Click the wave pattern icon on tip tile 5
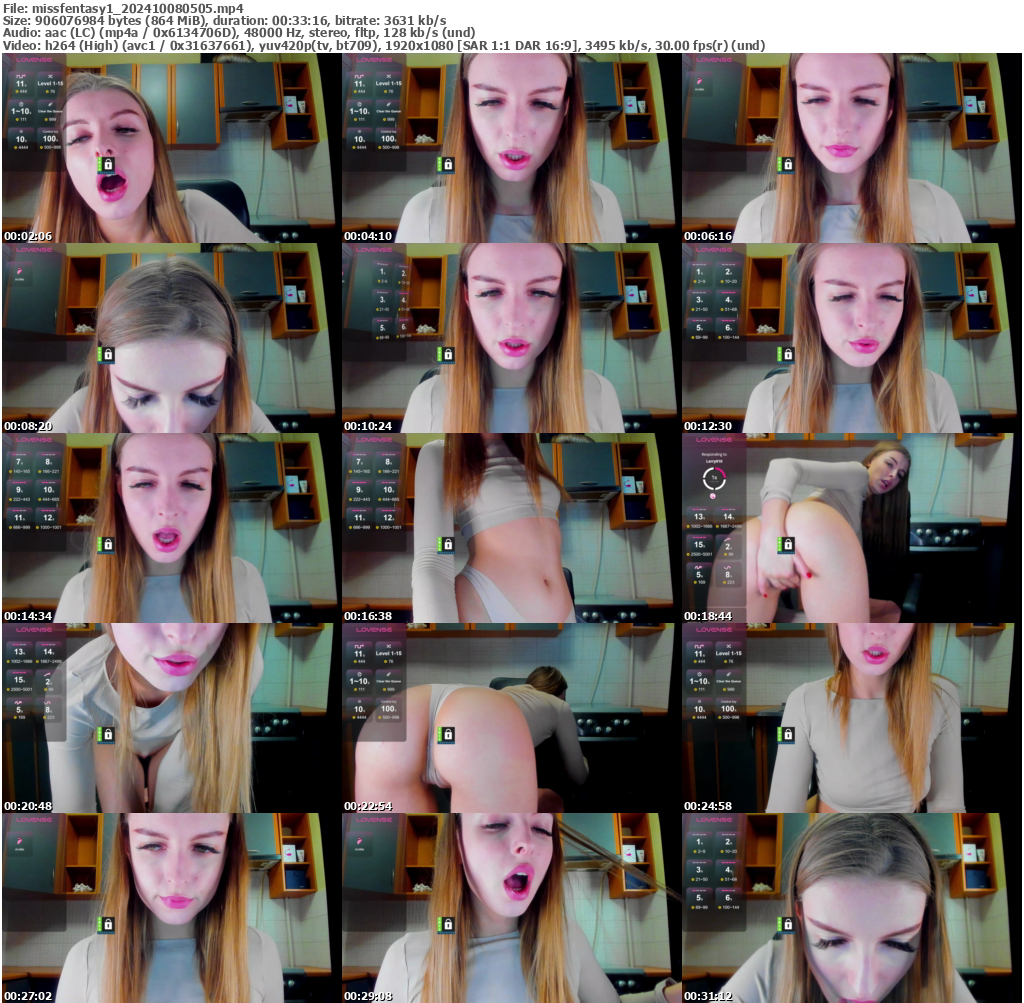 [x=699, y=565]
